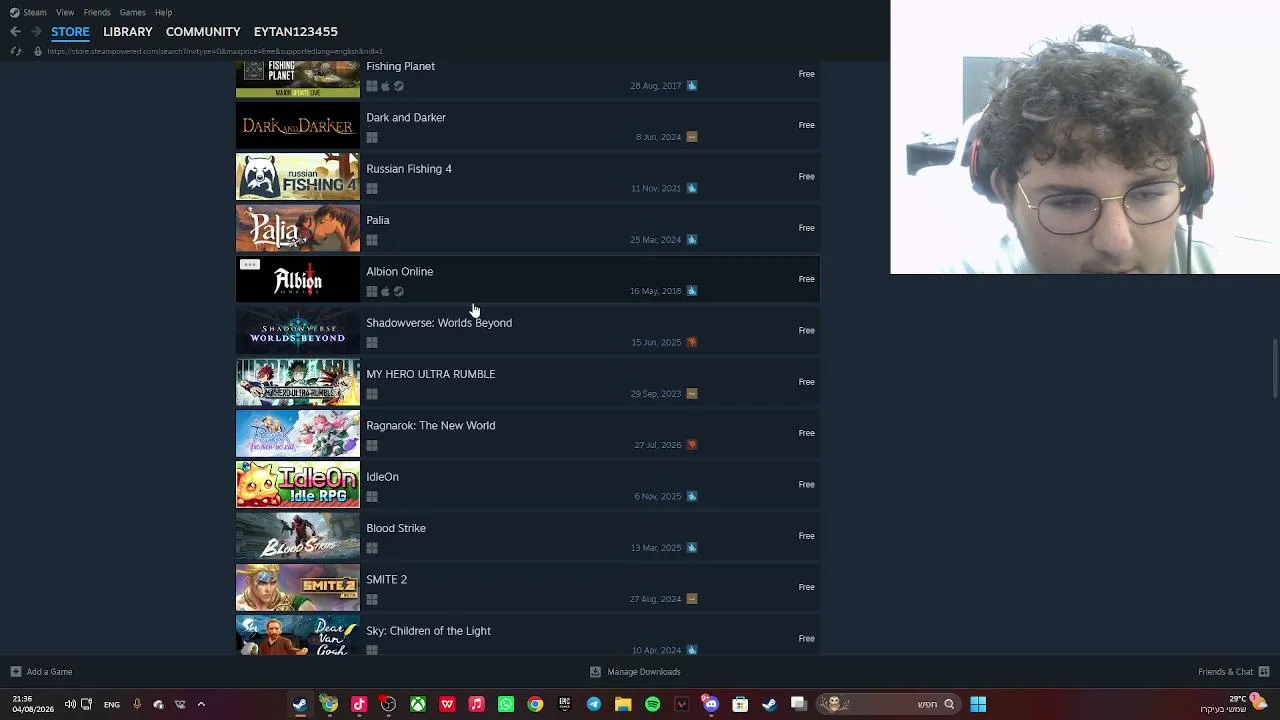Open TikTok from the taskbar
This screenshot has width=1280, height=720.
[x=359, y=704]
